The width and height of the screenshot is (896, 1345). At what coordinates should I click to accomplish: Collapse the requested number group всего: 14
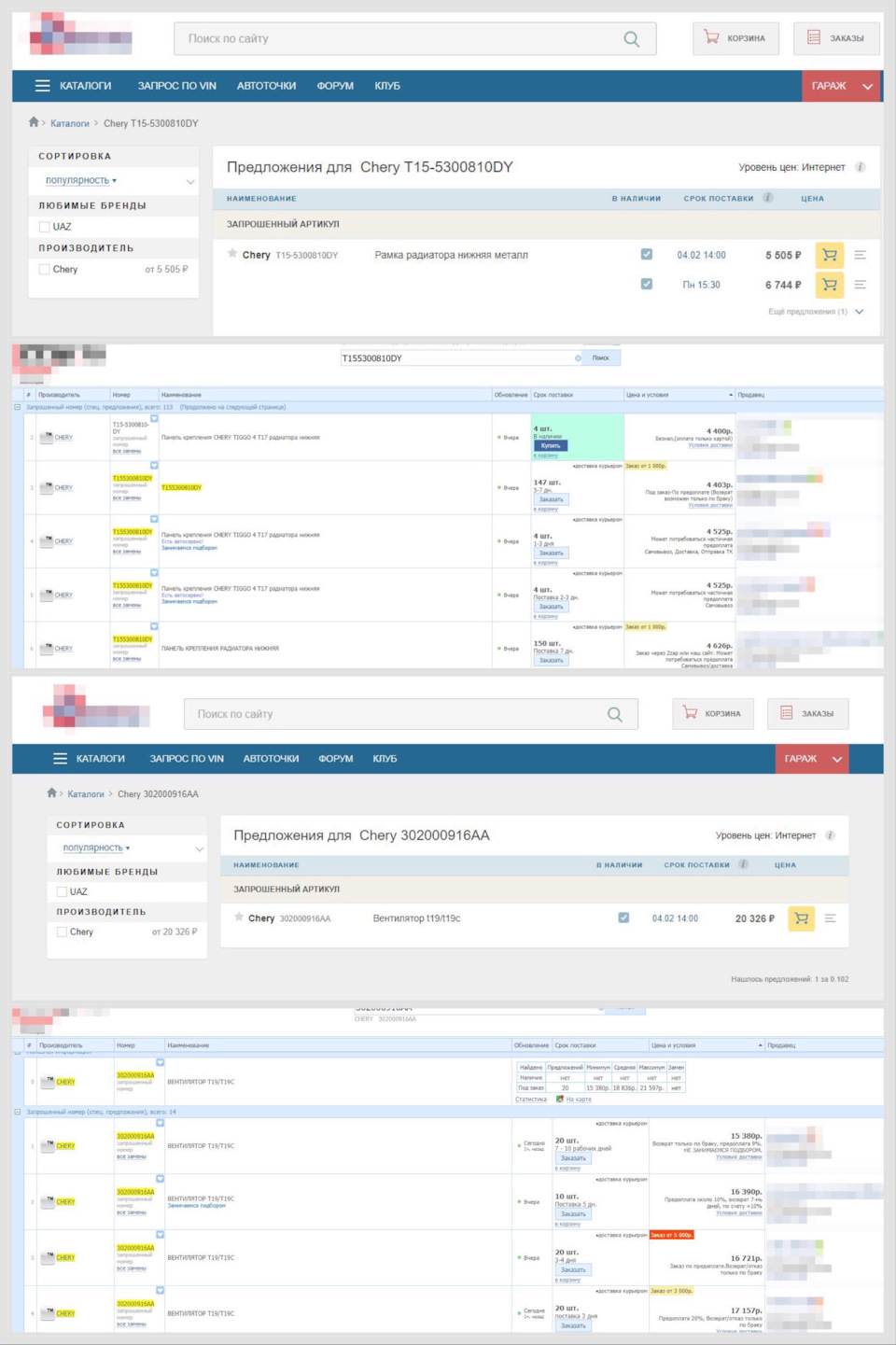click(x=18, y=1112)
